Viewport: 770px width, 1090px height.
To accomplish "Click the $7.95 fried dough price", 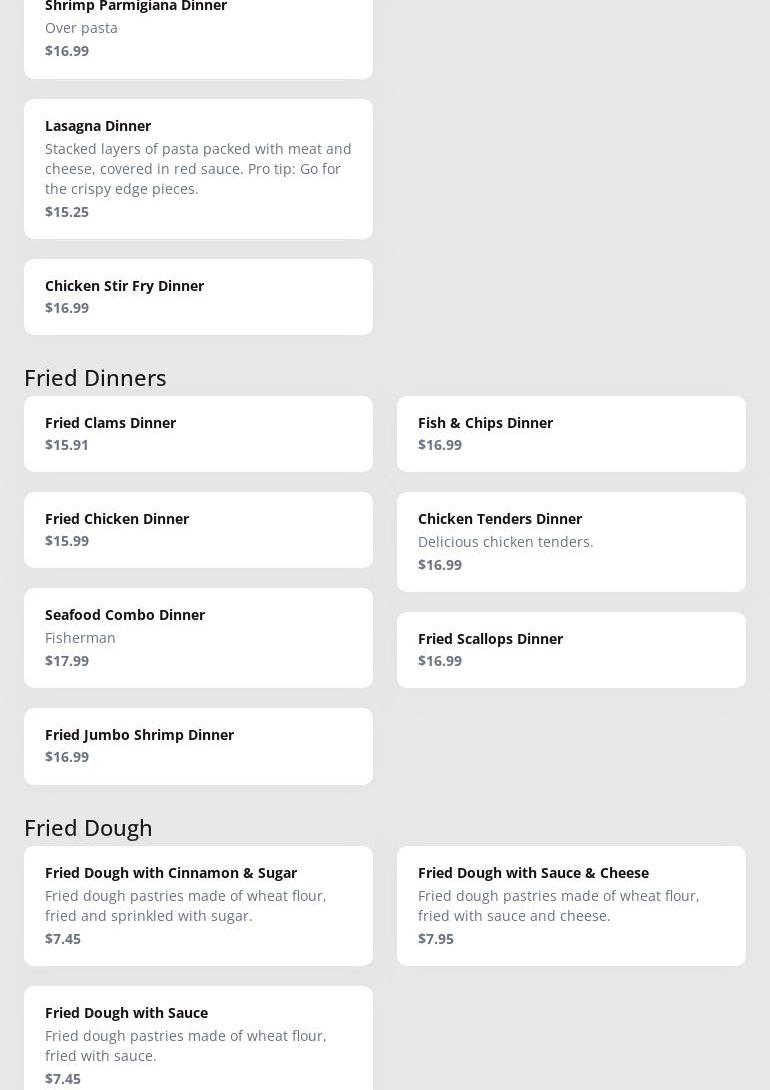I will pyautogui.click(x=436, y=938).
